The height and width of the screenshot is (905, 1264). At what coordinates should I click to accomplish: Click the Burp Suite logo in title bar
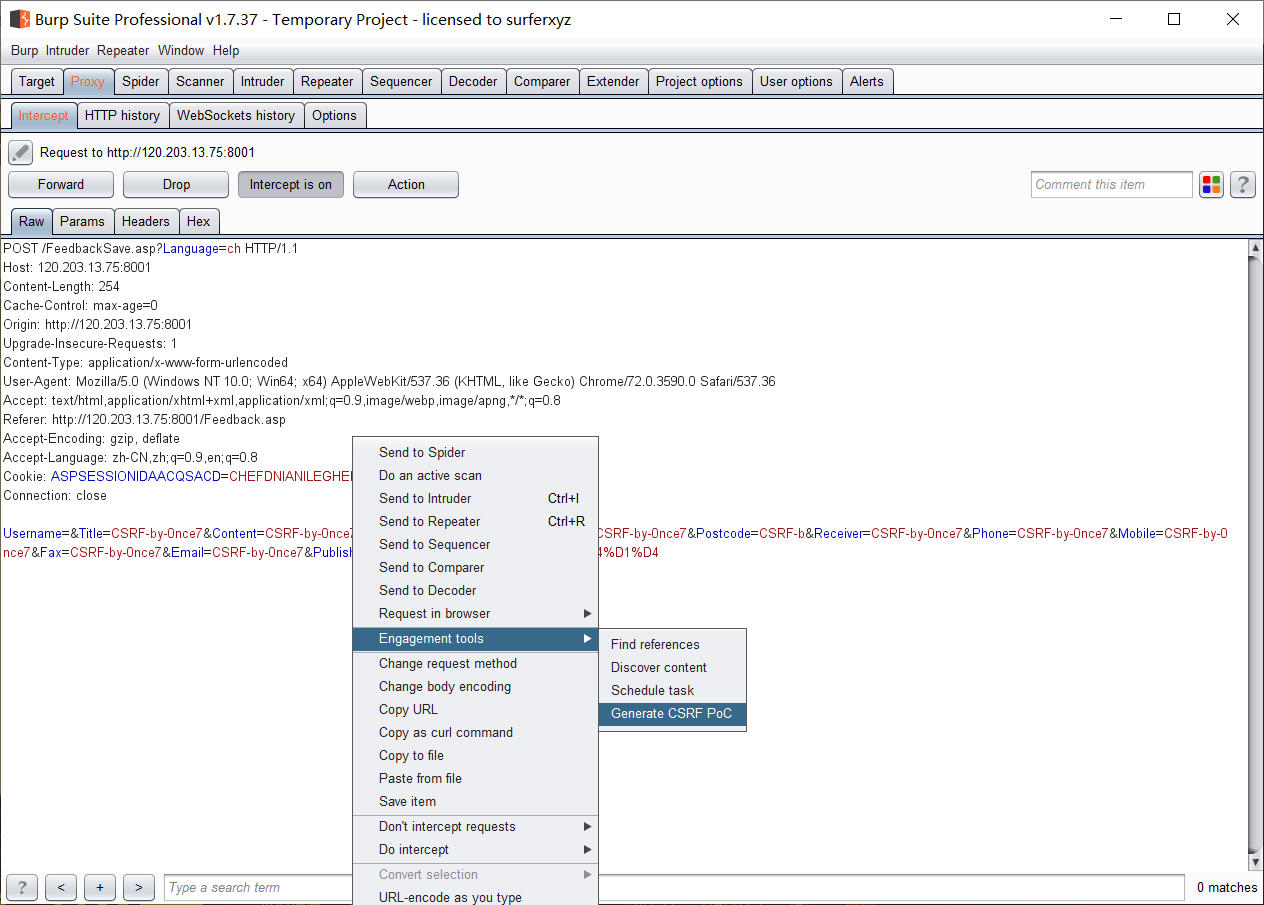19,19
